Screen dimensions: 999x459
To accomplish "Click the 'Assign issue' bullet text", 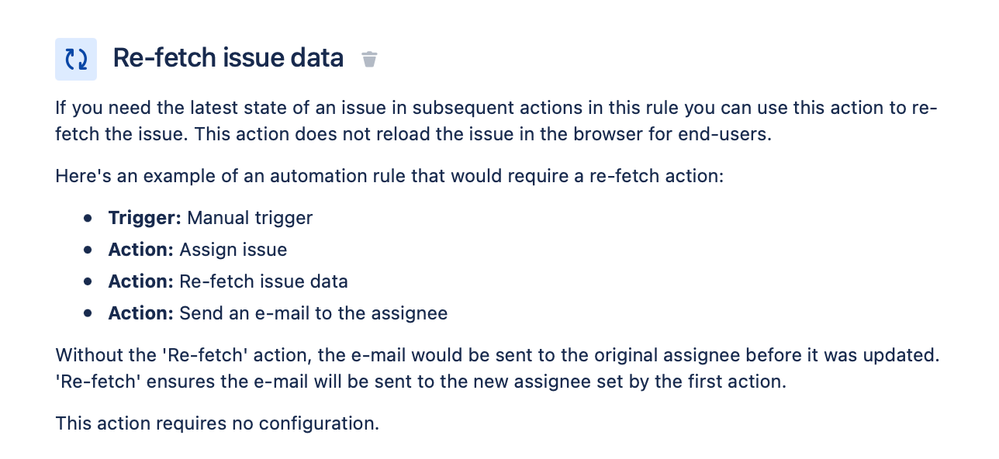I will (x=233, y=249).
